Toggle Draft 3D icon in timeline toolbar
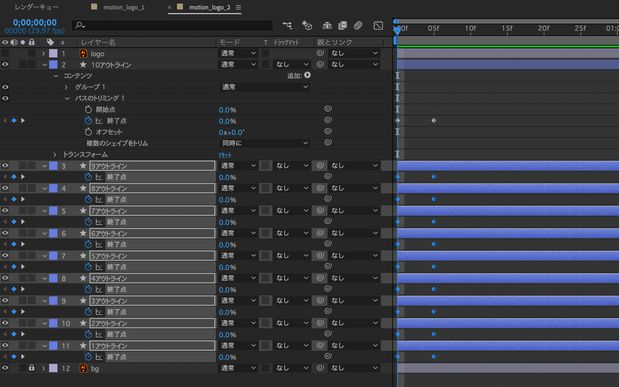Image resolution: width=619 pixels, height=387 pixels. click(x=307, y=25)
